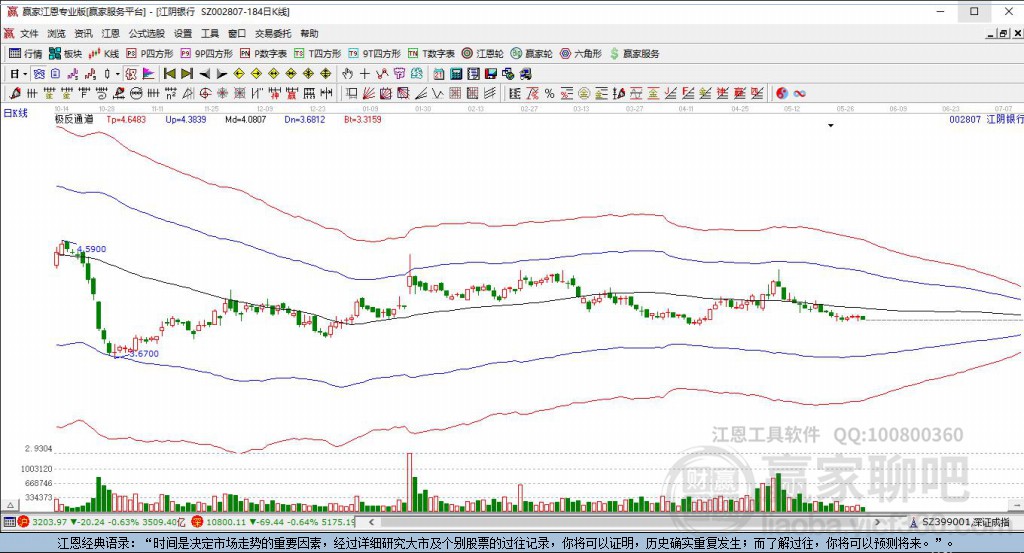Click the Md=4.0807 value
The width and height of the screenshot is (1024, 553).
(246, 119)
